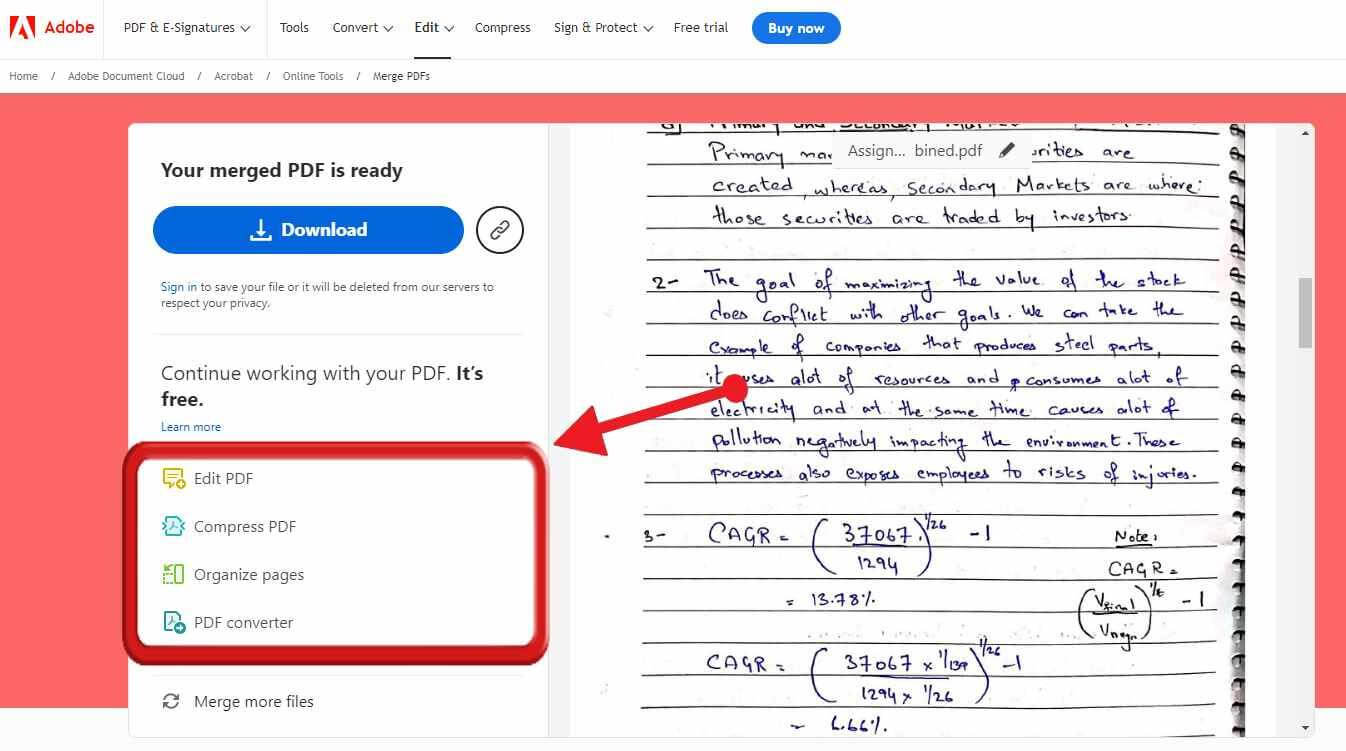Open the Compress PDF tool via its icon

tap(174, 526)
